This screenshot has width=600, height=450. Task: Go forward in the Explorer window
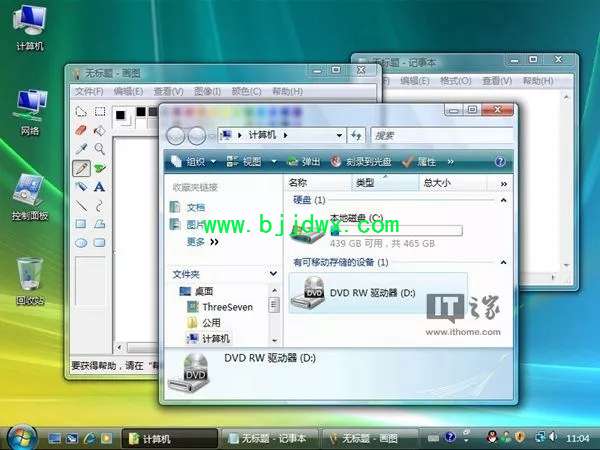(197, 136)
